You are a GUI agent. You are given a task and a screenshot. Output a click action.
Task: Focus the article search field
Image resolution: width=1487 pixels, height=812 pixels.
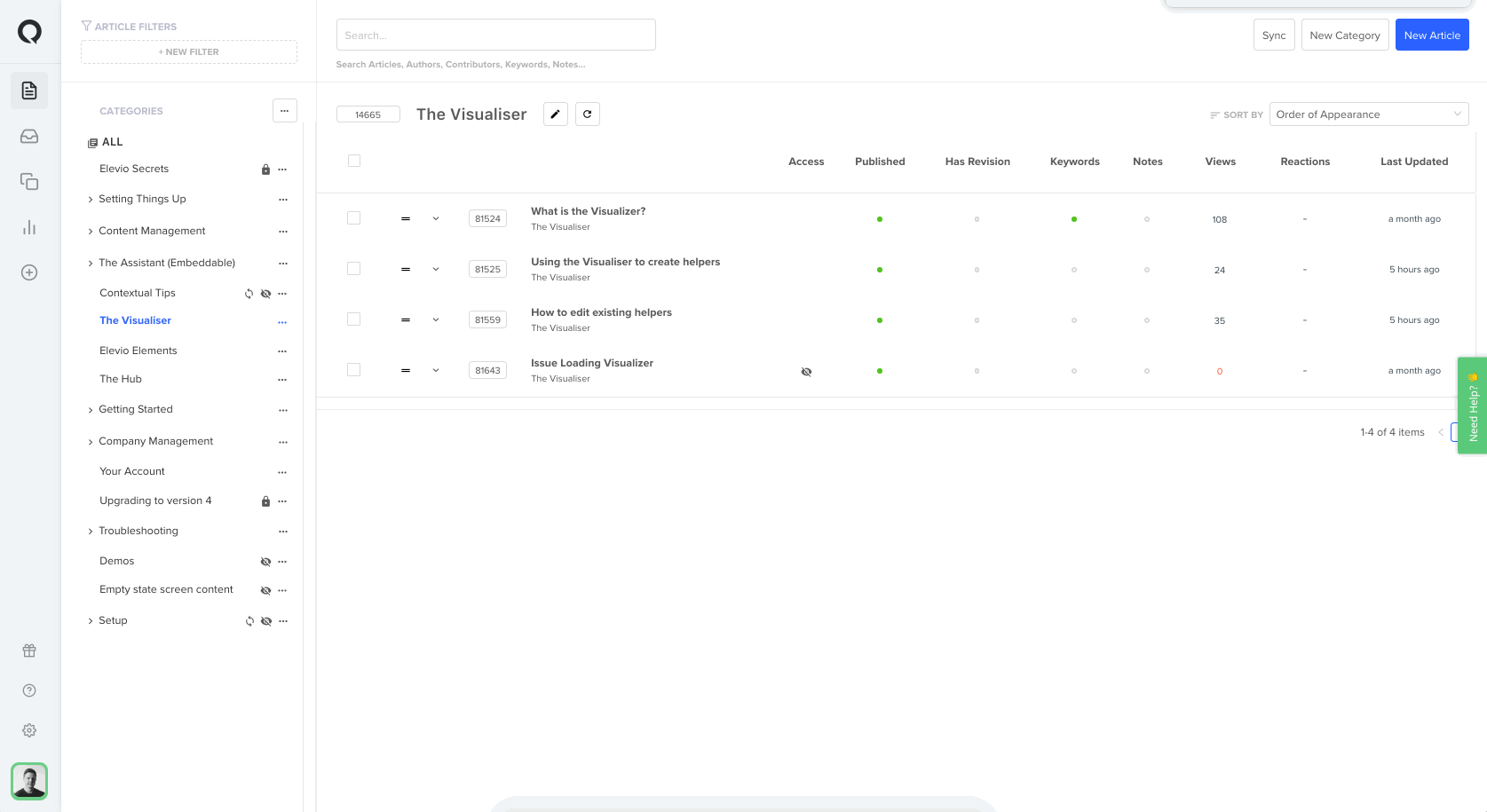coord(496,35)
